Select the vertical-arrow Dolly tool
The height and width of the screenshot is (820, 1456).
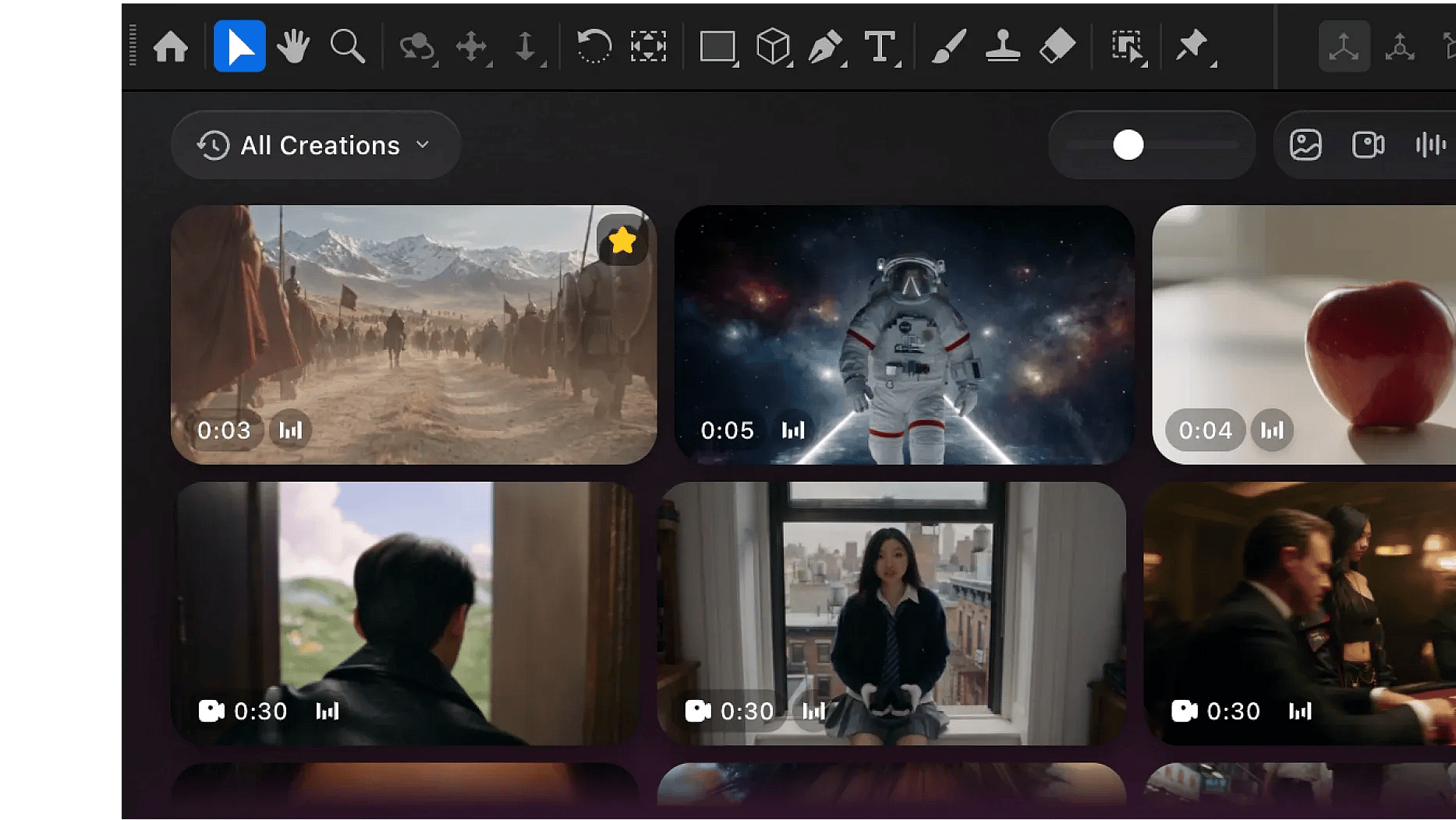(x=526, y=47)
